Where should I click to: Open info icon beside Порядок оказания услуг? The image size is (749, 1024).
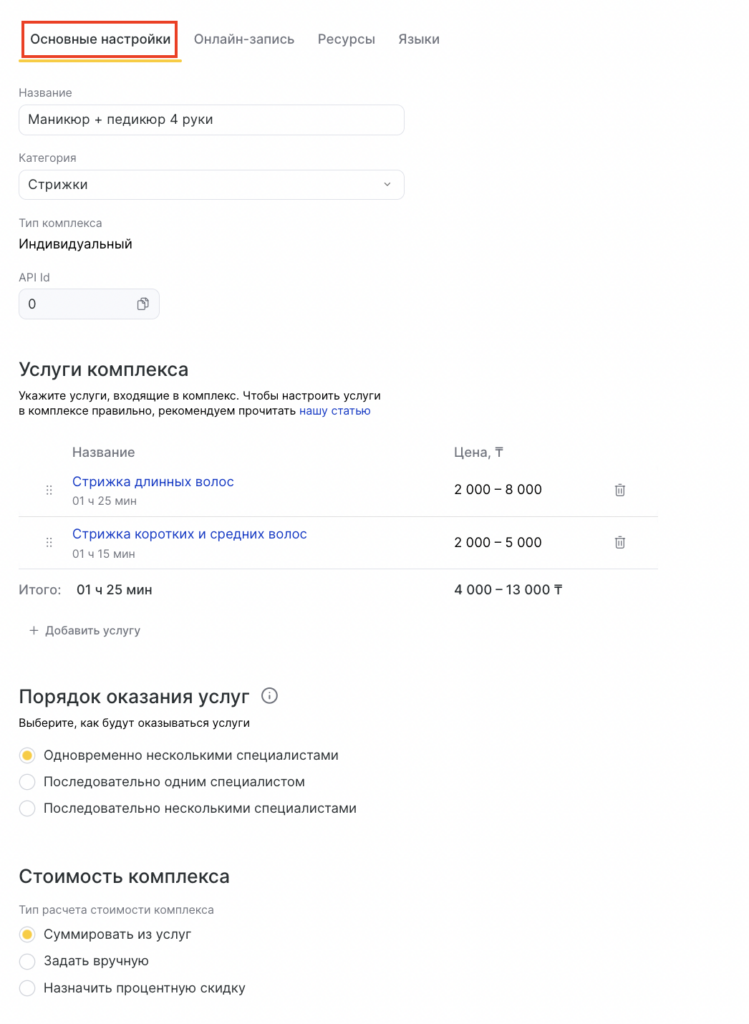tap(269, 696)
